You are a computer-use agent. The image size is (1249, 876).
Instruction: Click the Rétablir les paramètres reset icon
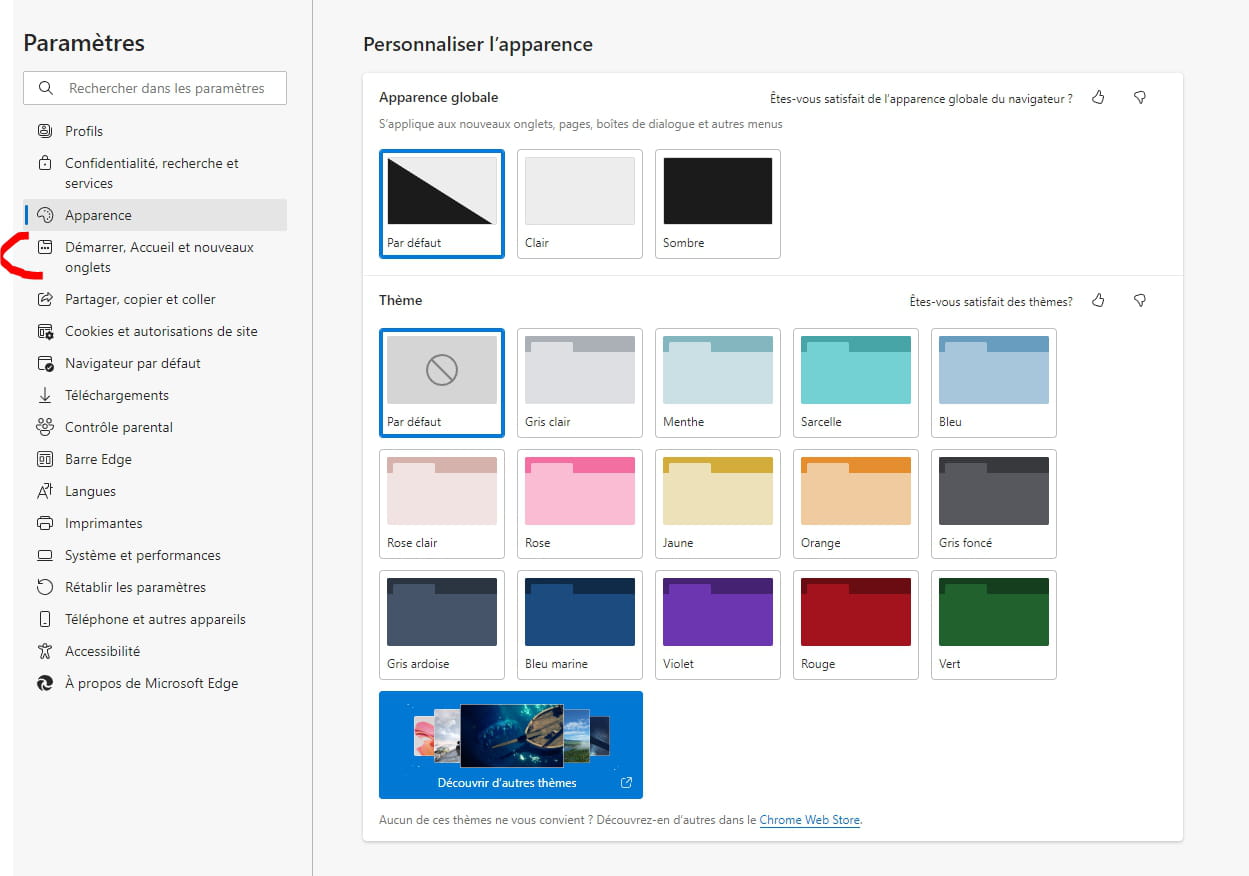[44, 587]
